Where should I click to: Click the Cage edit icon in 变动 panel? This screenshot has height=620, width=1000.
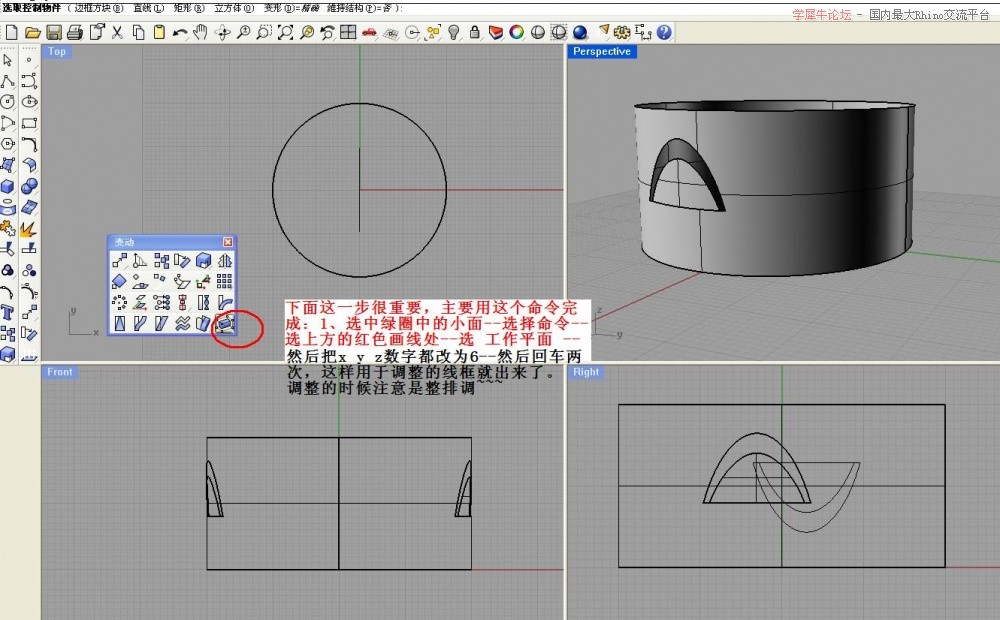(224, 323)
